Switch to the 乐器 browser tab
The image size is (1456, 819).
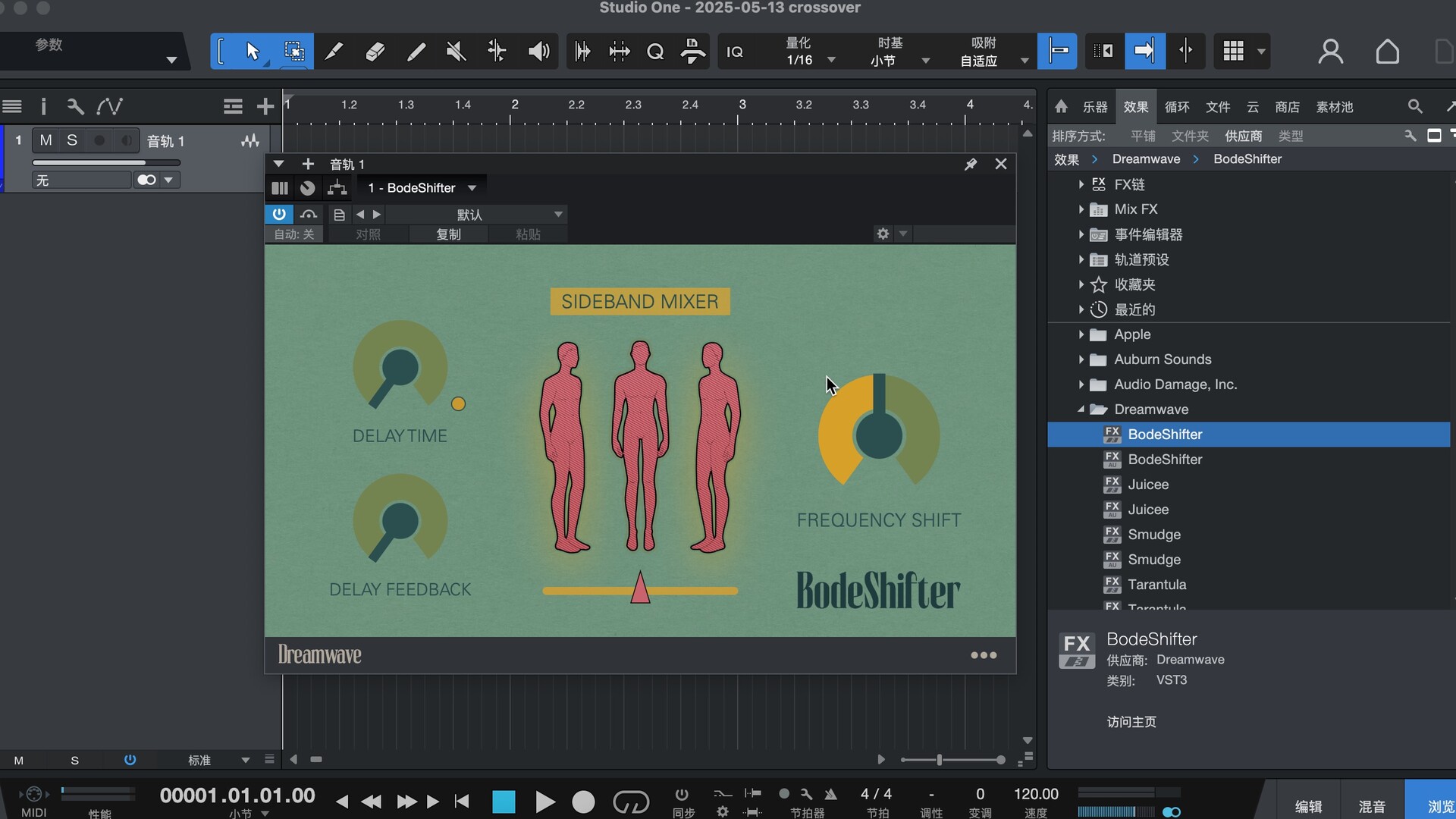[1095, 107]
